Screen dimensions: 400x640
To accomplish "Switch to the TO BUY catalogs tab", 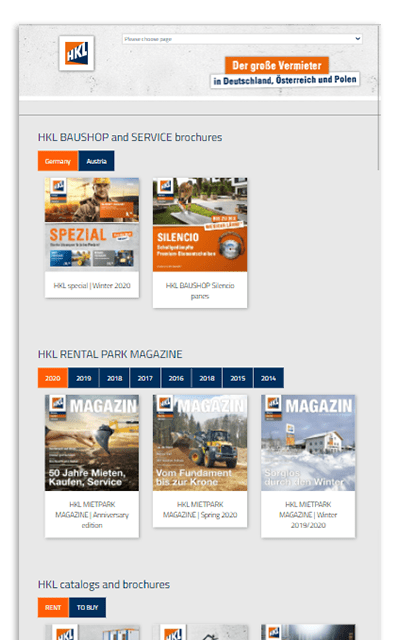I will (x=87, y=607).
